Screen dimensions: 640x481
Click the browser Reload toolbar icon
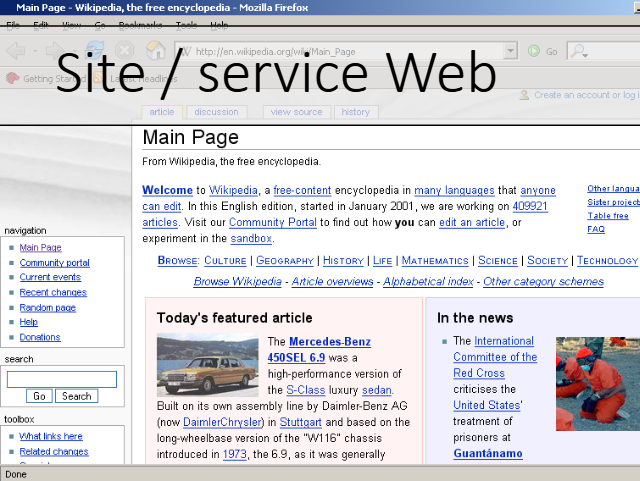click(93, 51)
